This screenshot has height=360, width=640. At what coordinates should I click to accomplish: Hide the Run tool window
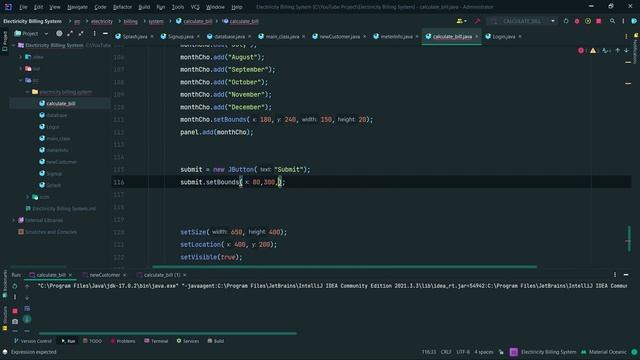[x=626, y=275]
